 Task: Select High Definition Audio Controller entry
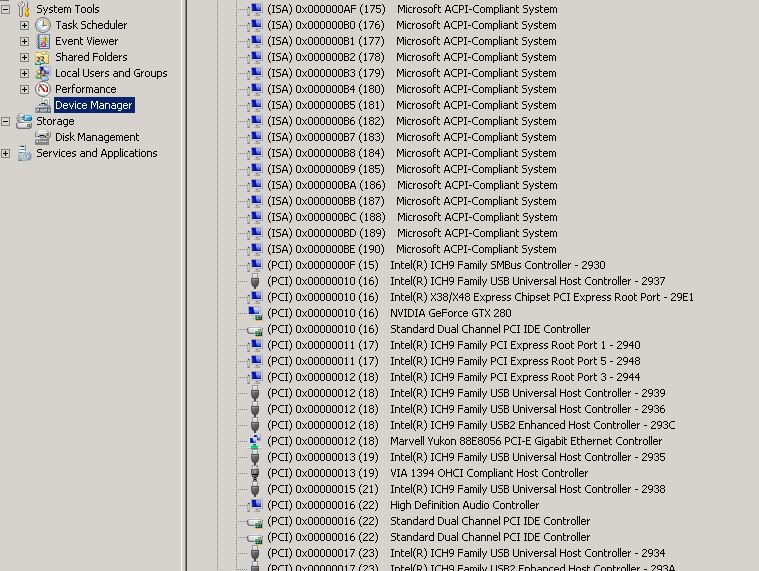[x=403, y=505]
